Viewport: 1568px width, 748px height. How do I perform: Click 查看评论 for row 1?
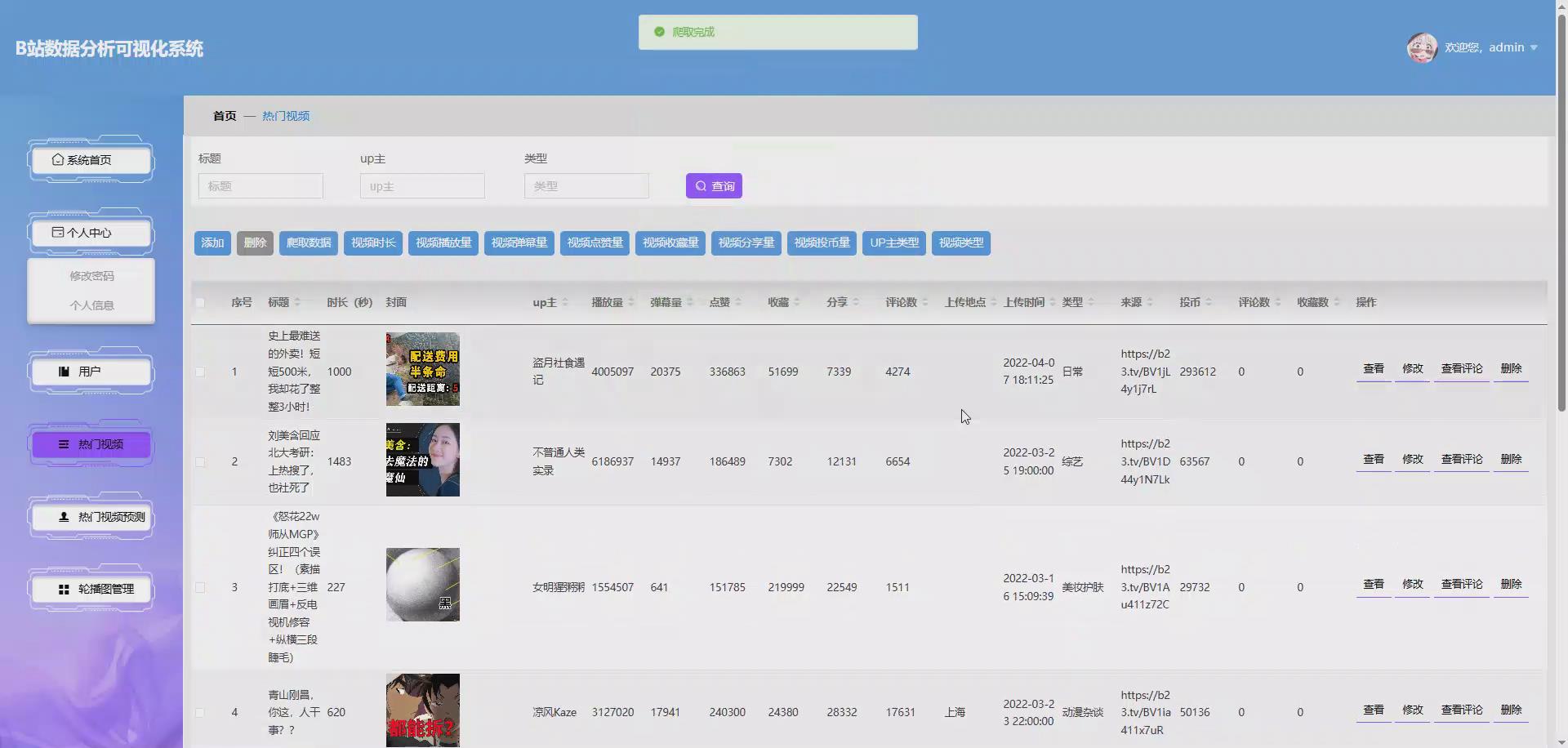click(1462, 369)
